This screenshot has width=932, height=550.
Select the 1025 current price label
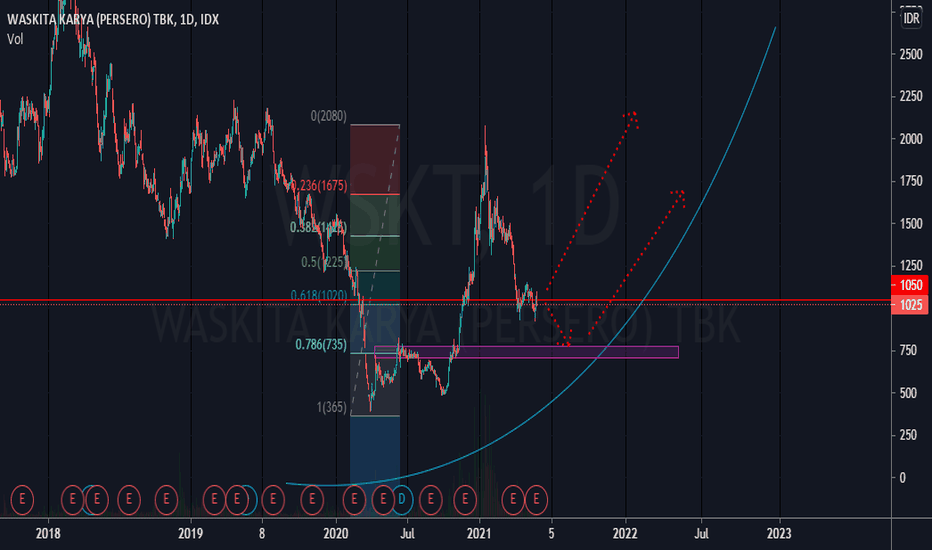(x=910, y=305)
